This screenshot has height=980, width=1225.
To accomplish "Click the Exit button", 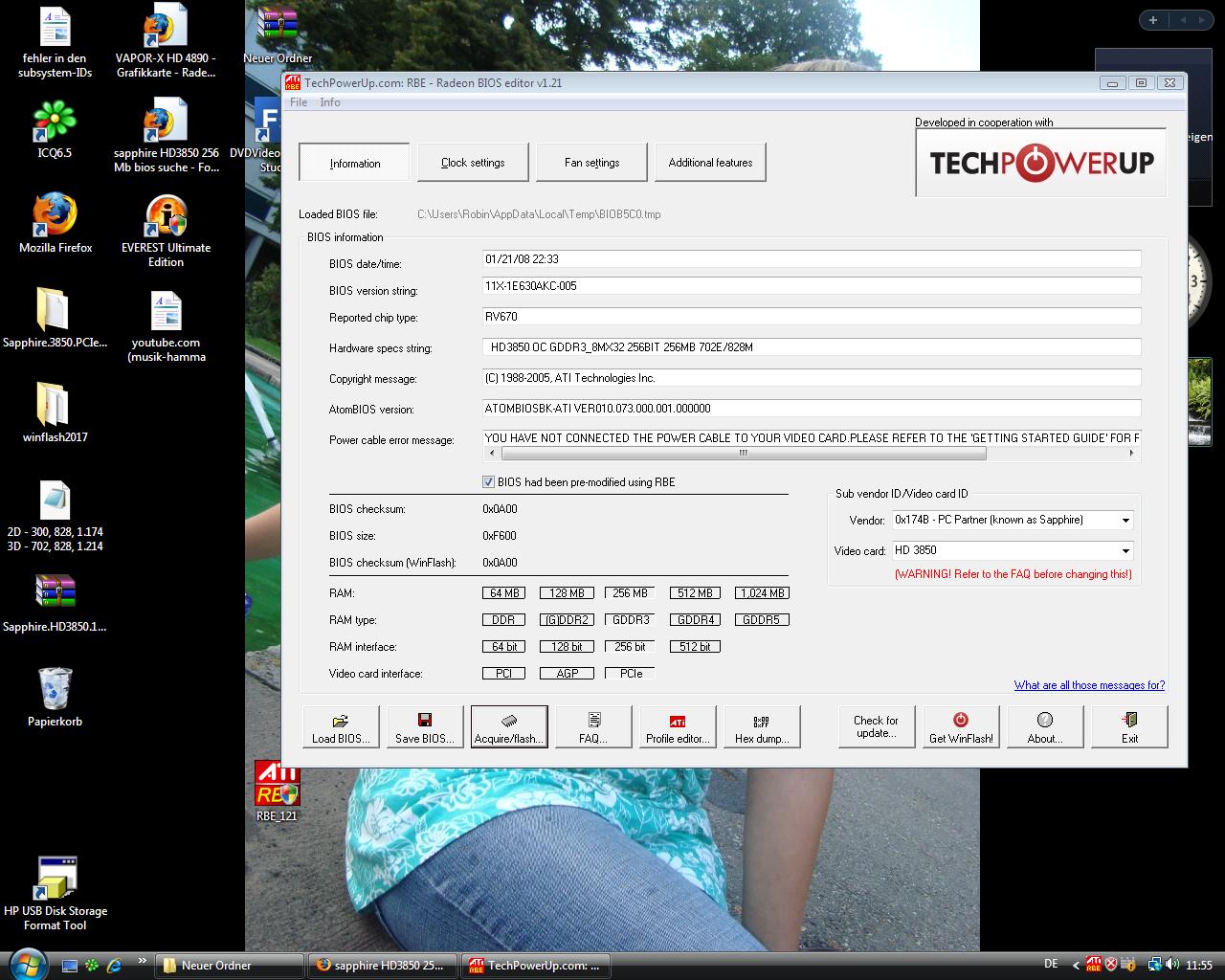I will click(x=1129, y=727).
